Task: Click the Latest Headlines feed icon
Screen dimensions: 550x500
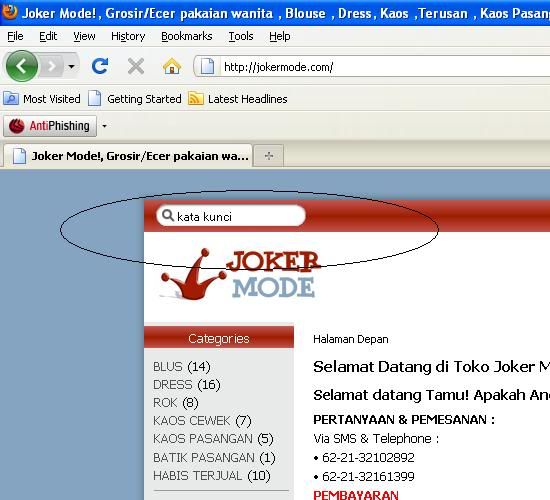Action: (196, 99)
